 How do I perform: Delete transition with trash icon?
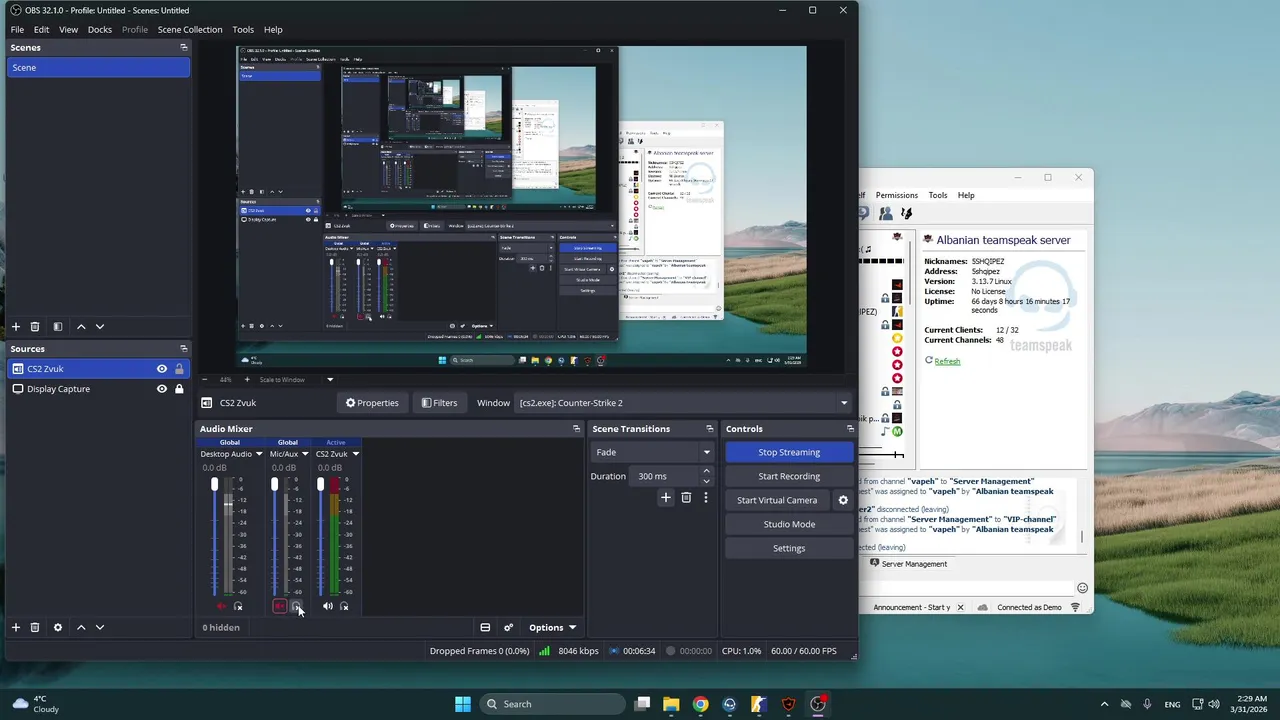tap(686, 497)
